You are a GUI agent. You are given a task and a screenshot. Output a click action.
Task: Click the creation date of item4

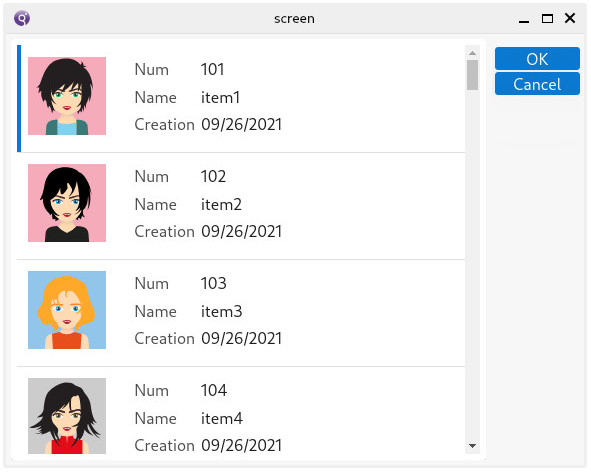pyautogui.click(x=242, y=446)
